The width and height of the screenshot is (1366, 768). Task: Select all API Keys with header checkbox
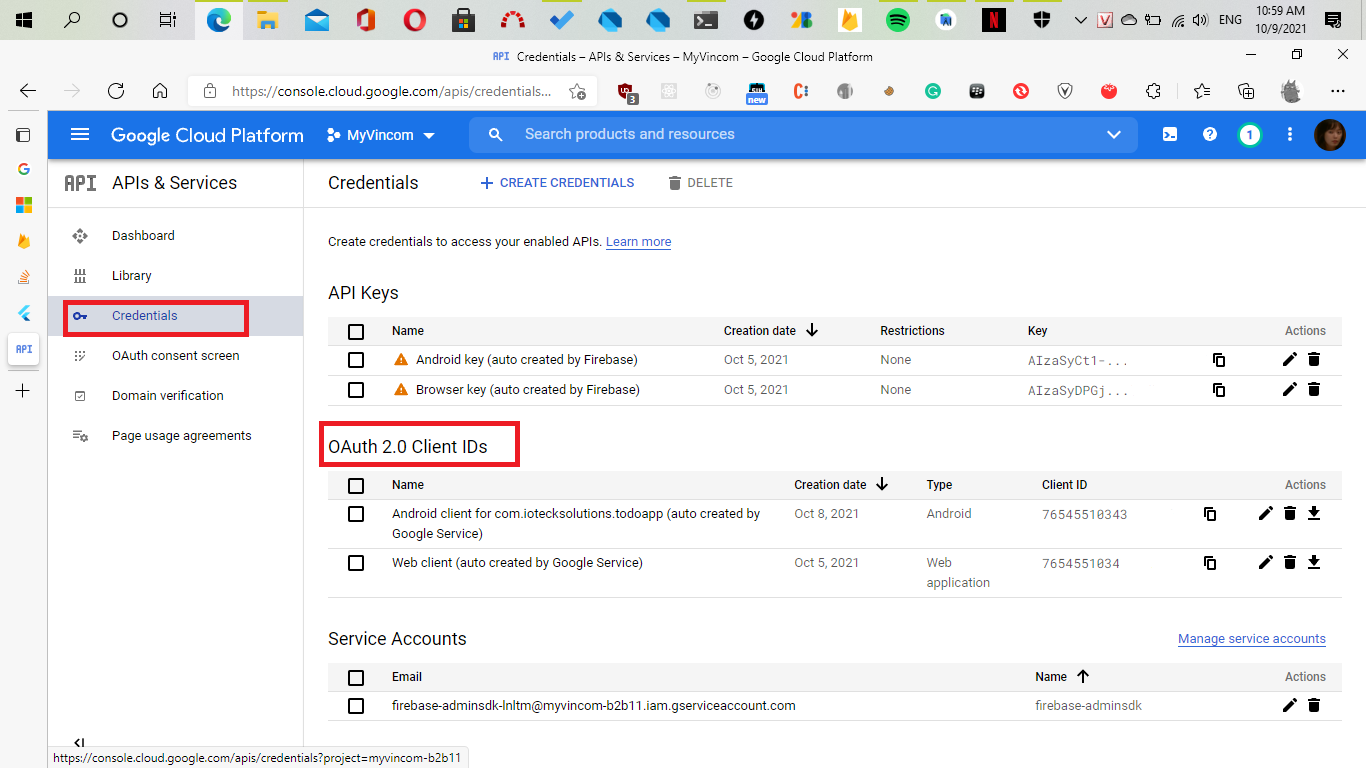(356, 332)
